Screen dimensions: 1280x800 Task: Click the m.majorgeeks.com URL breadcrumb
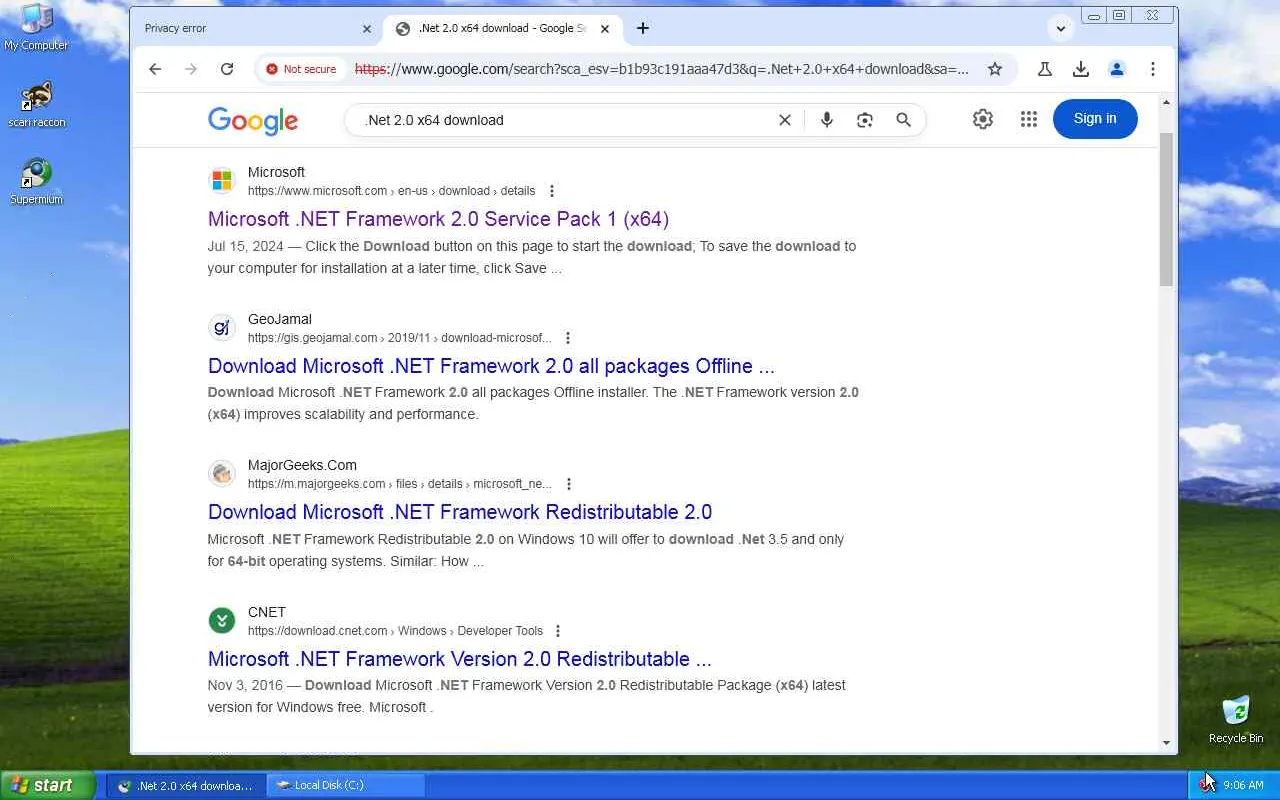click(x=400, y=484)
